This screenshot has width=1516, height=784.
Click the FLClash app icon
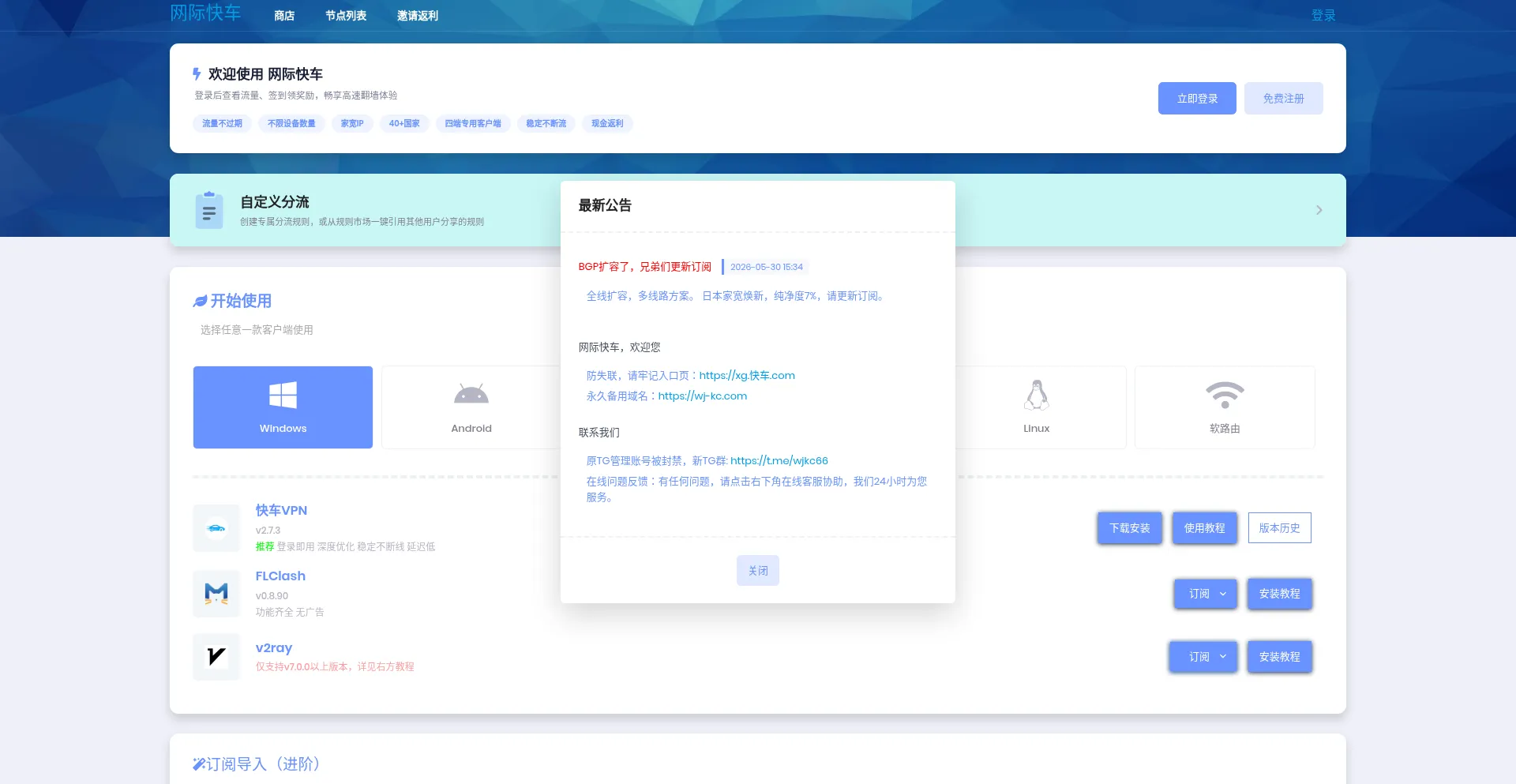216,594
